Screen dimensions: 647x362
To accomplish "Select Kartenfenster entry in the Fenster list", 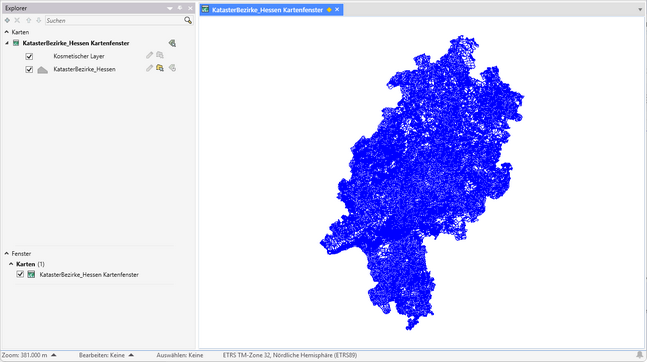I will coord(89,274).
